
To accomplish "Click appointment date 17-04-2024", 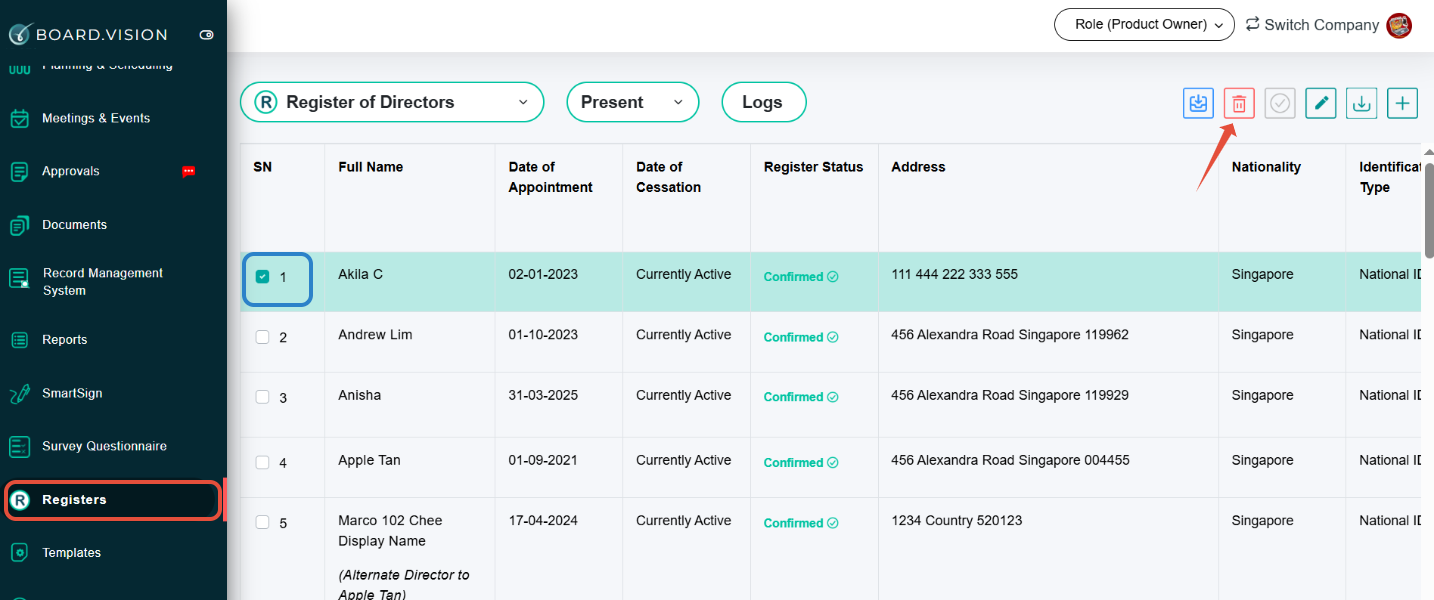I will [543, 520].
